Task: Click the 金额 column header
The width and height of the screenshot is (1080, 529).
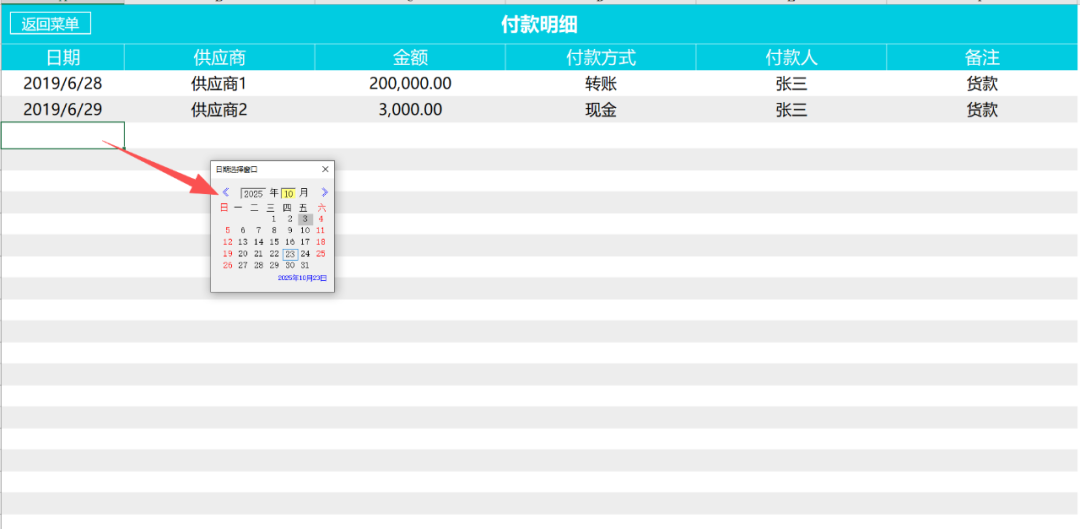Action: (410, 58)
